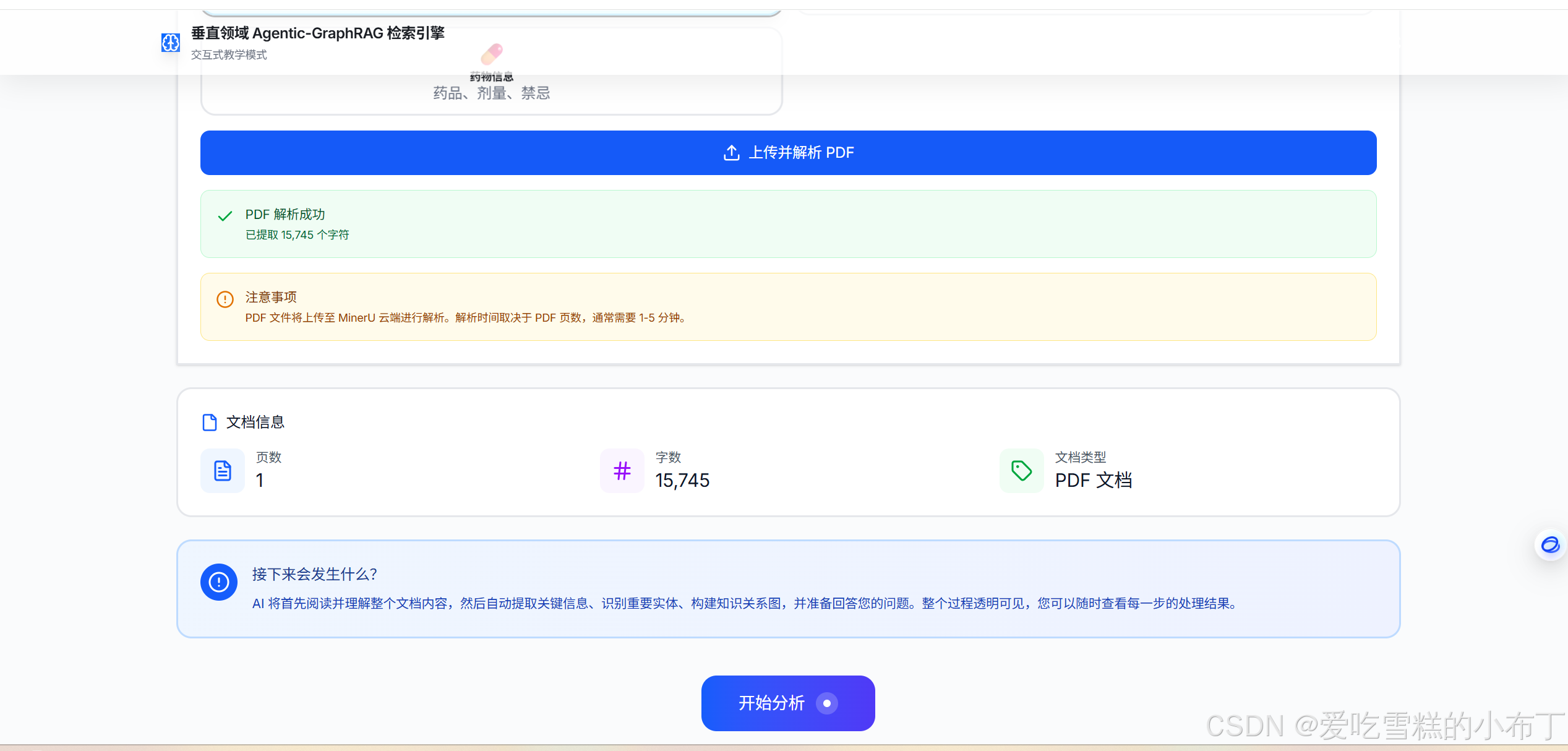Click the subtitle 交互式教学模式
This screenshot has height=751, width=1568.
[229, 55]
